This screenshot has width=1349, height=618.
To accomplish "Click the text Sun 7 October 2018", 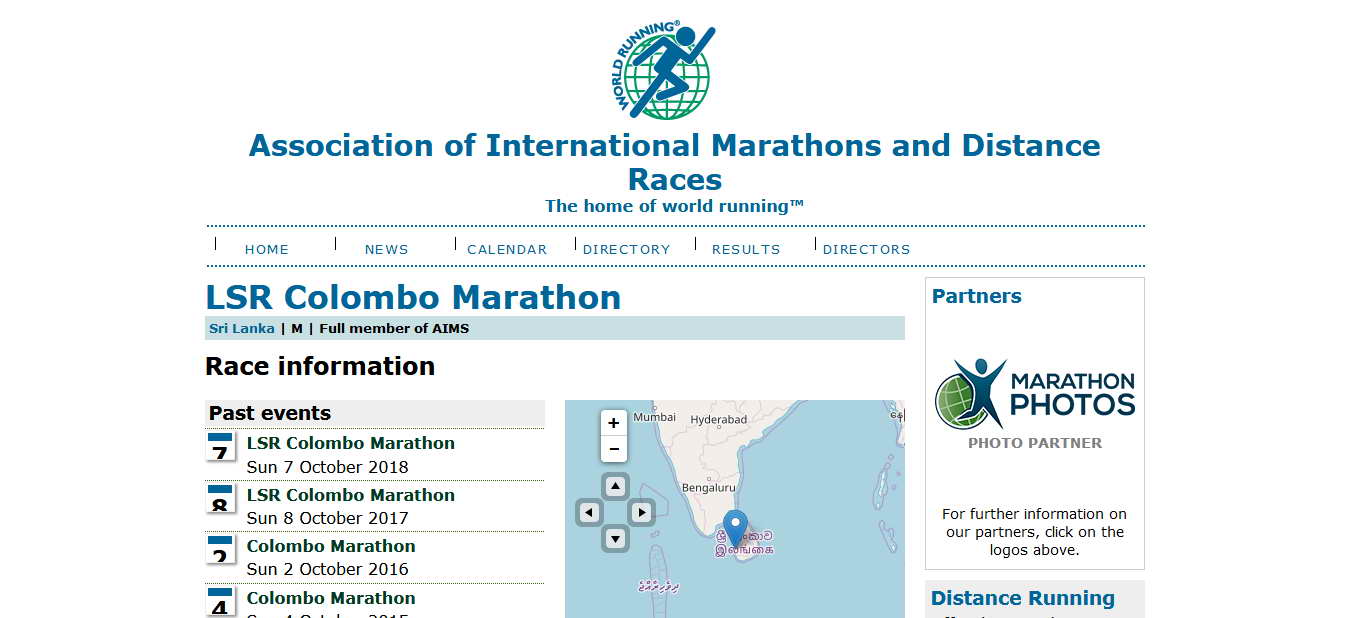I will [328, 467].
